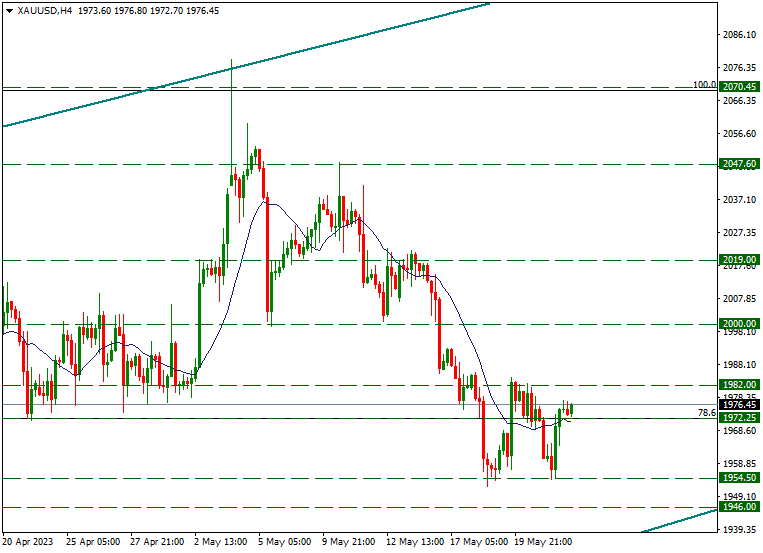763x553 pixels.
Task: Click the 100.0 Fibonacci level label
Action: coord(704,85)
